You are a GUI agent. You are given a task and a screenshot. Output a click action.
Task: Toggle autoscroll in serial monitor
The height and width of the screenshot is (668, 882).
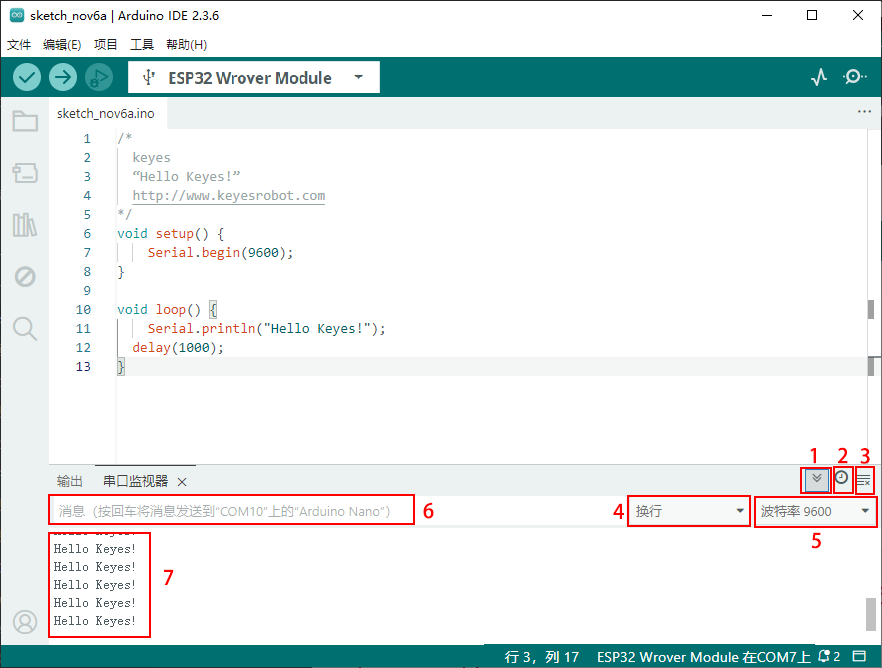[x=817, y=480]
